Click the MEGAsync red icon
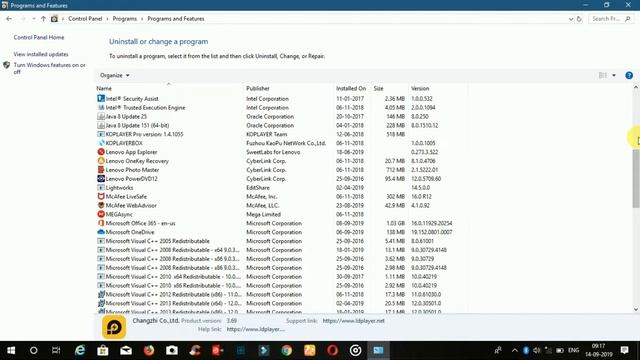640x360 pixels. click(x=101, y=214)
